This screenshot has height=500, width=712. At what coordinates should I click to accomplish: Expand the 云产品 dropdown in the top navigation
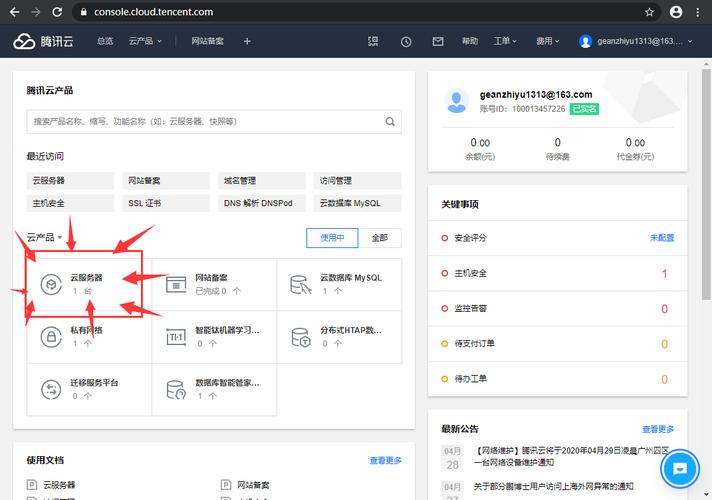tap(145, 41)
